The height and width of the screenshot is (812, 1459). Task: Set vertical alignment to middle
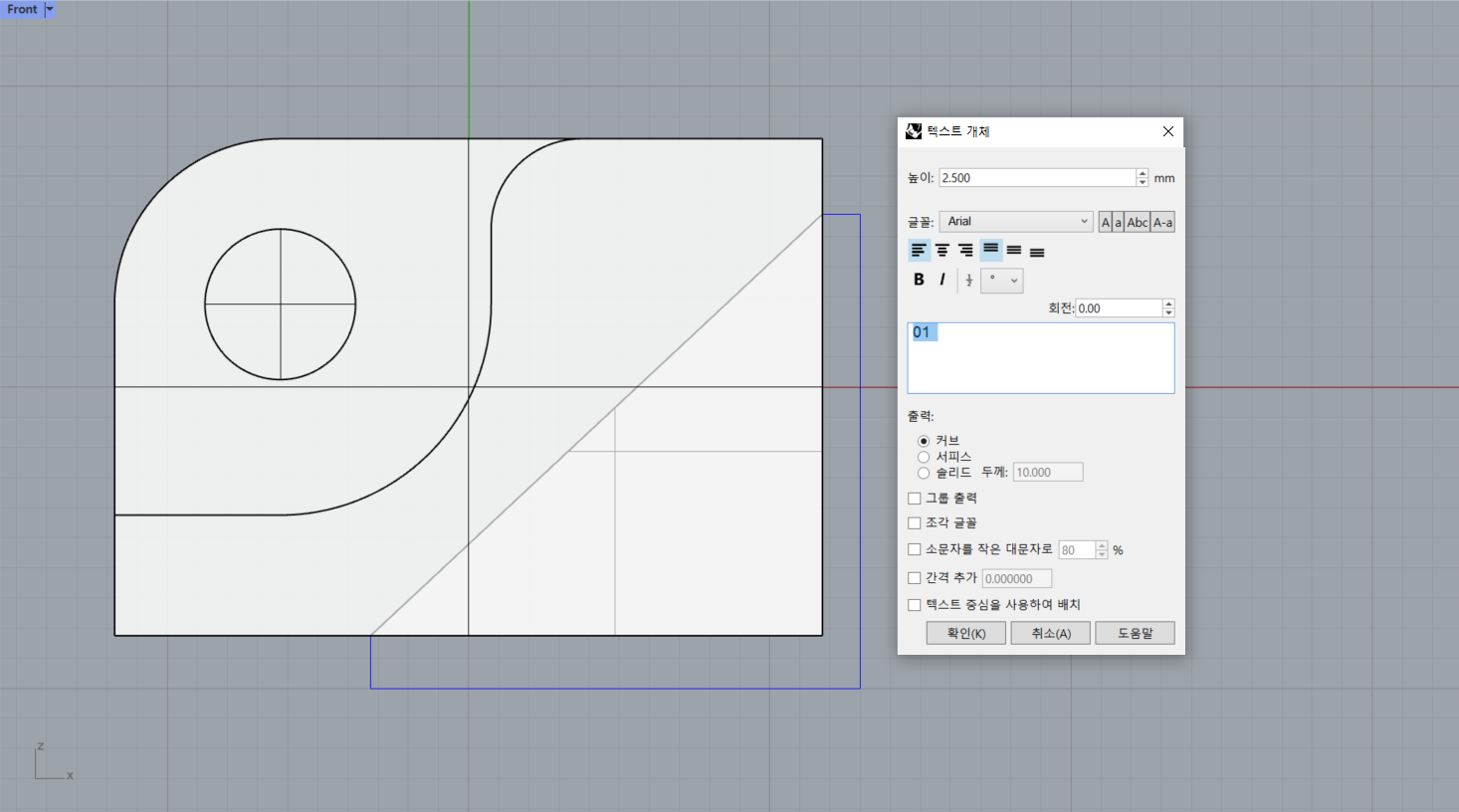[x=1014, y=251]
